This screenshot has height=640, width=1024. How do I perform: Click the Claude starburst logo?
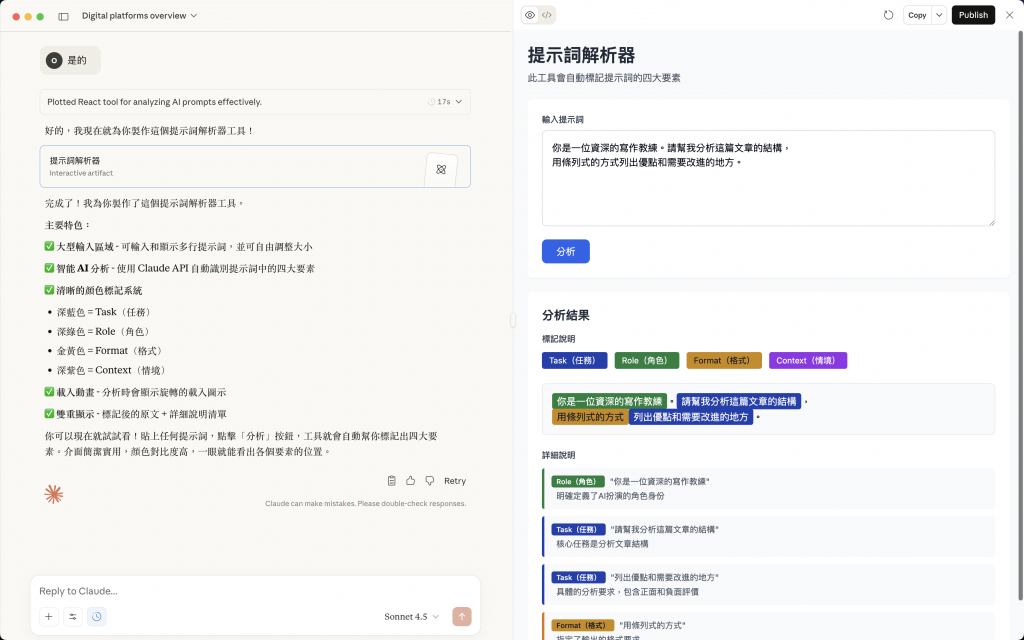[54, 494]
